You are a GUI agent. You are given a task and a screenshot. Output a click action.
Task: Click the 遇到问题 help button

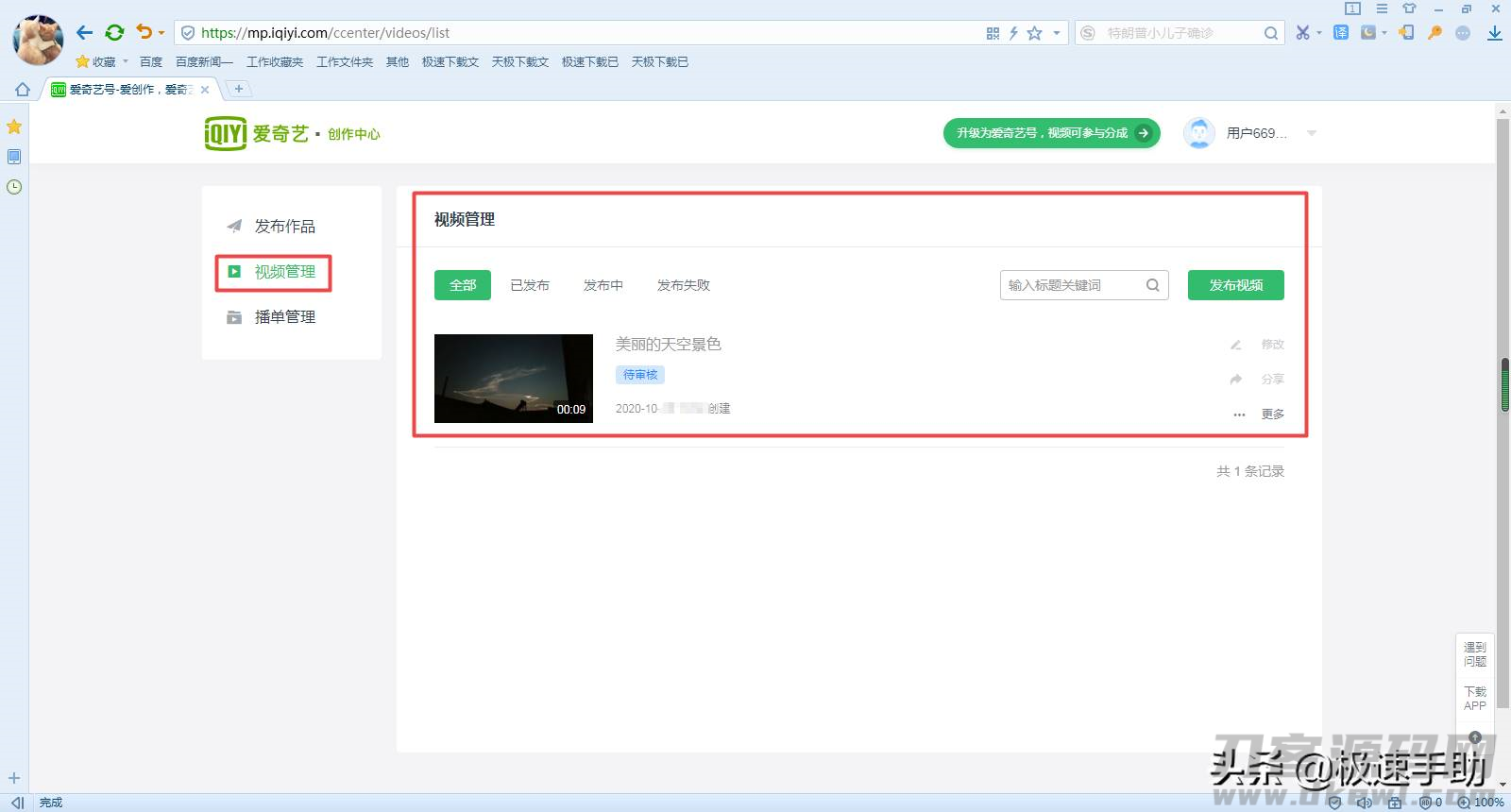point(1475,654)
